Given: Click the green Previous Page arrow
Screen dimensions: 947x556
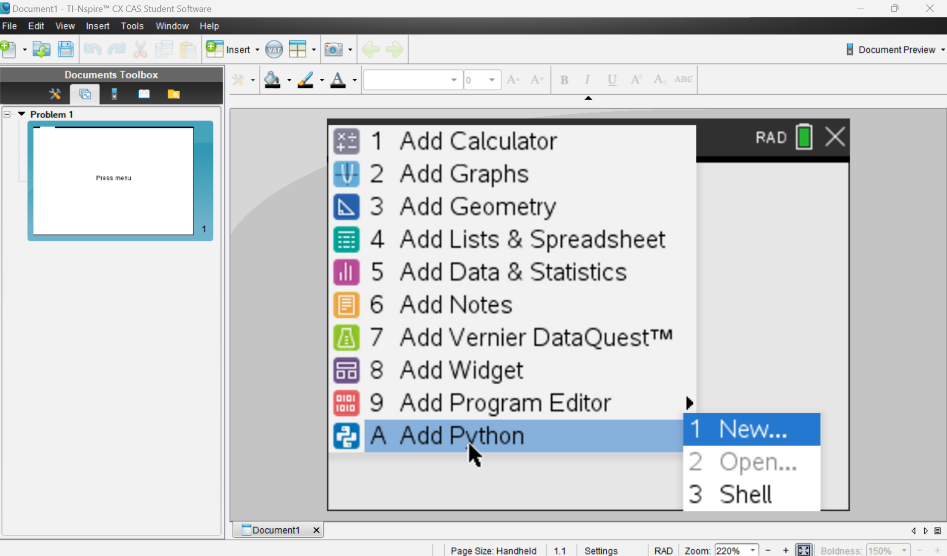Looking at the screenshot, I should pos(371,50).
